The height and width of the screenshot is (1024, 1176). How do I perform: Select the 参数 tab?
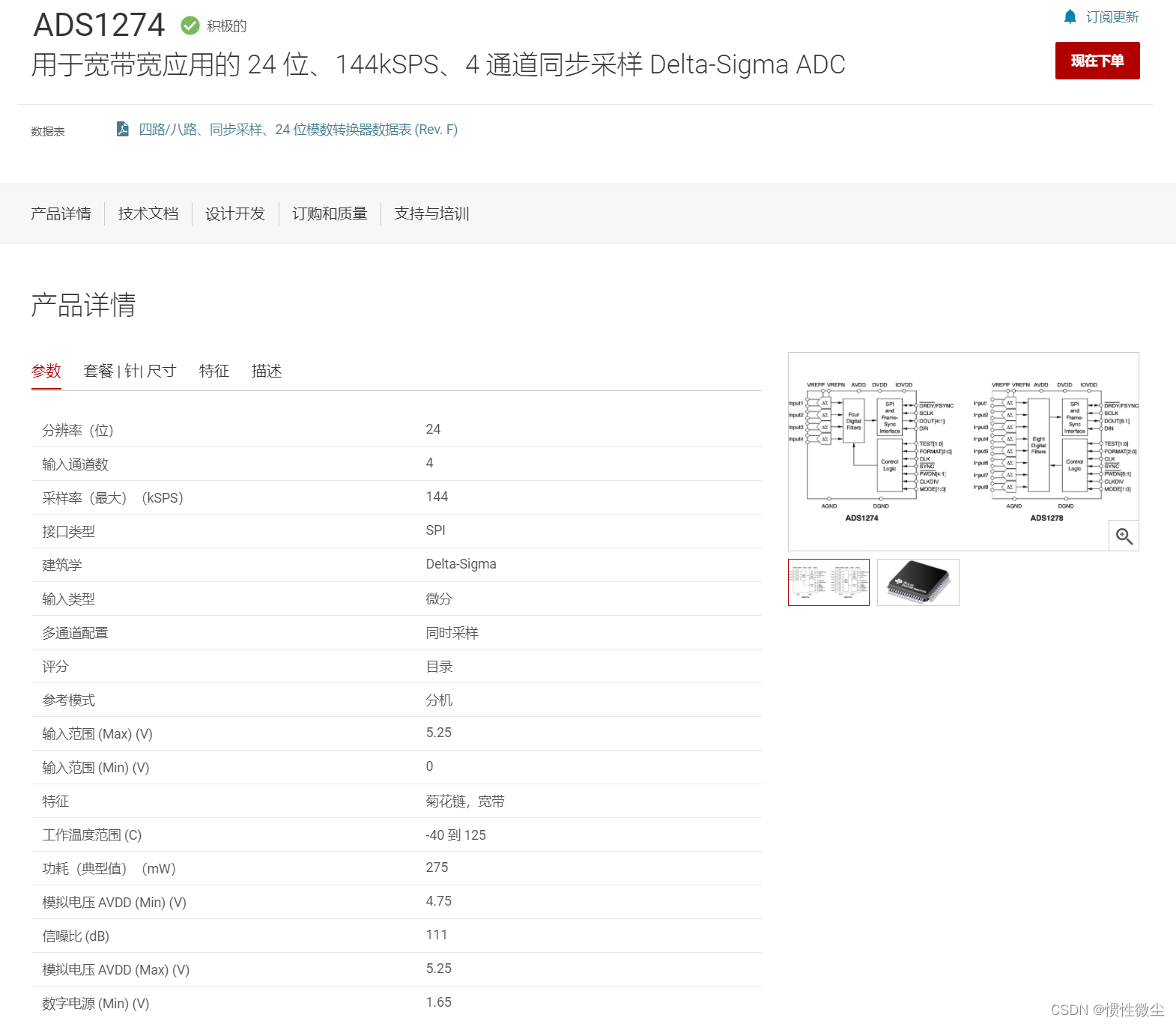click(46, 371)
